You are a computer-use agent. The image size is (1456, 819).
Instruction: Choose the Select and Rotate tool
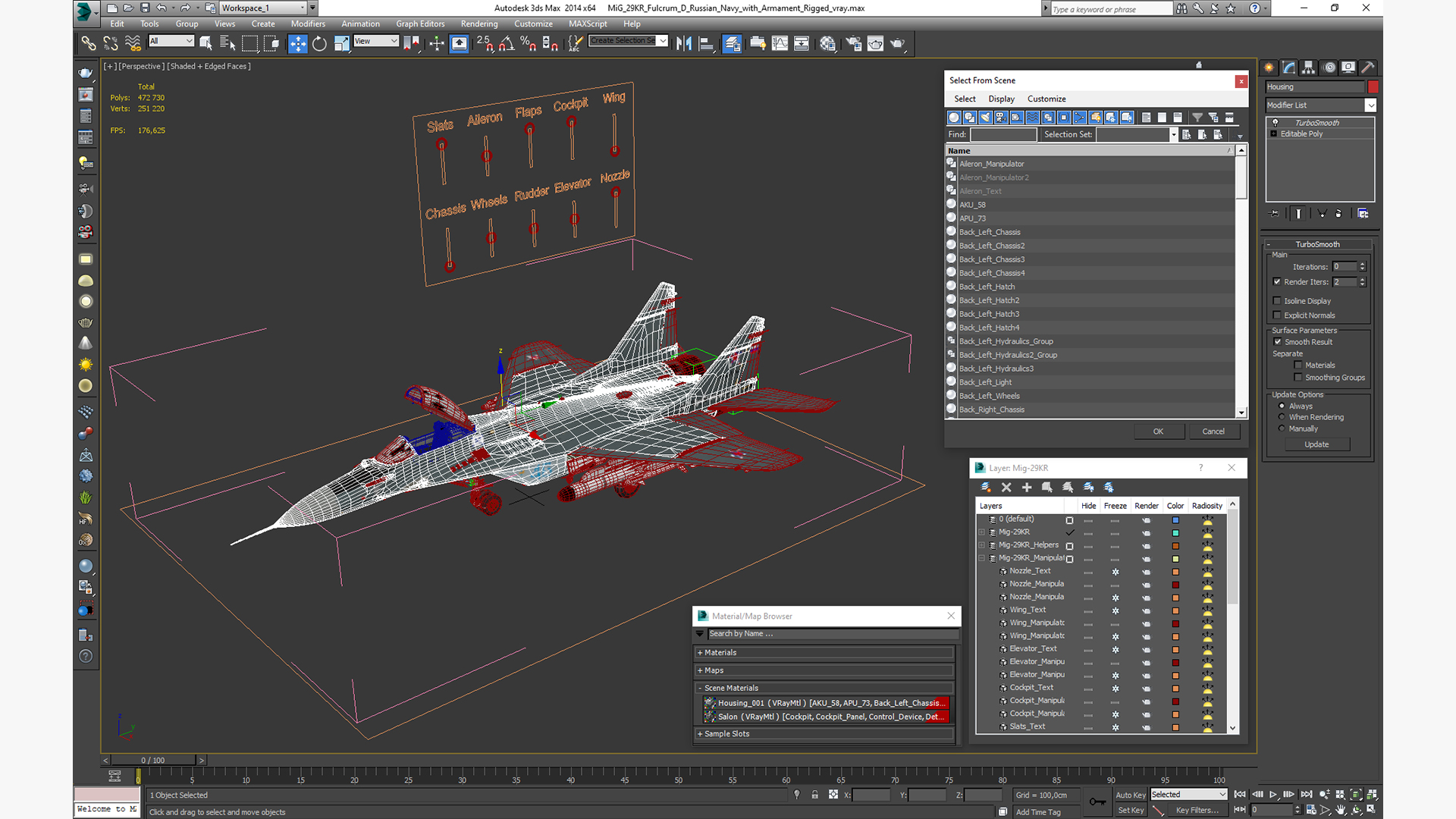319,43
